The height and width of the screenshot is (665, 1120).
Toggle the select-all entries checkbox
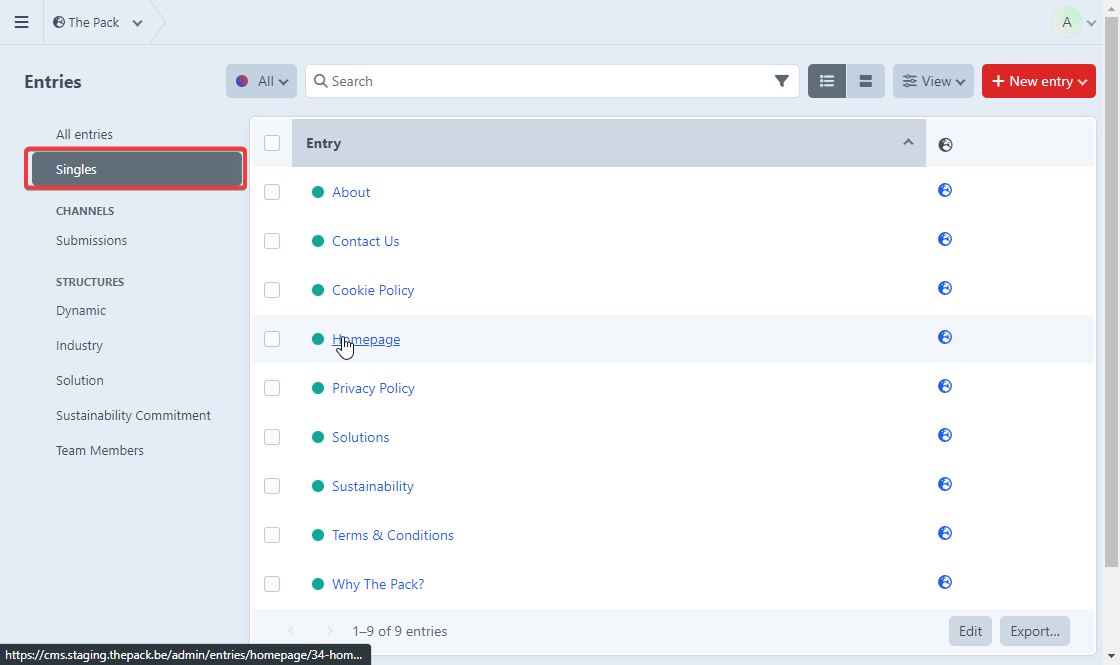click(x=272, y=143)
